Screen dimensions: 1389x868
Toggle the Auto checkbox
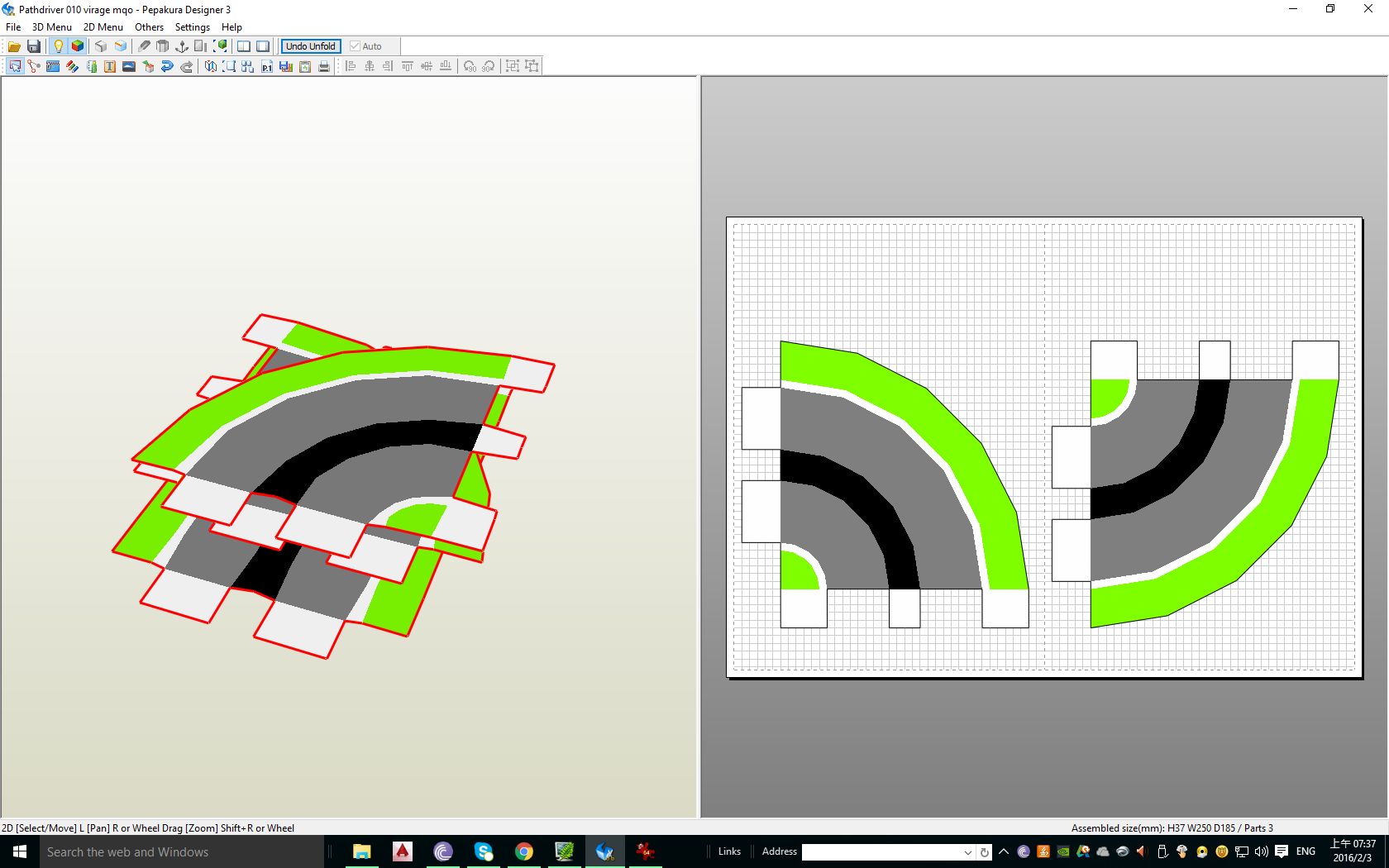pyautogui.click(x=366, y=46)
